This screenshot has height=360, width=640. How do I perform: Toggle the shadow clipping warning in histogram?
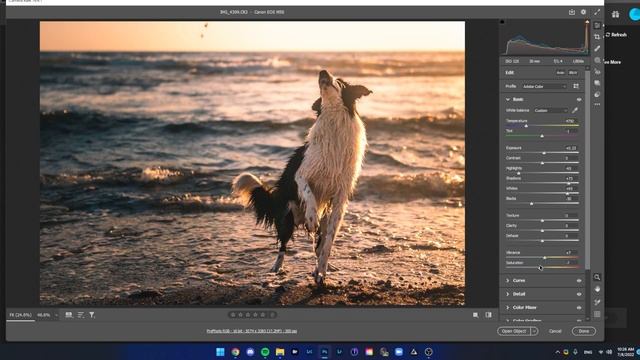point(503,22)
